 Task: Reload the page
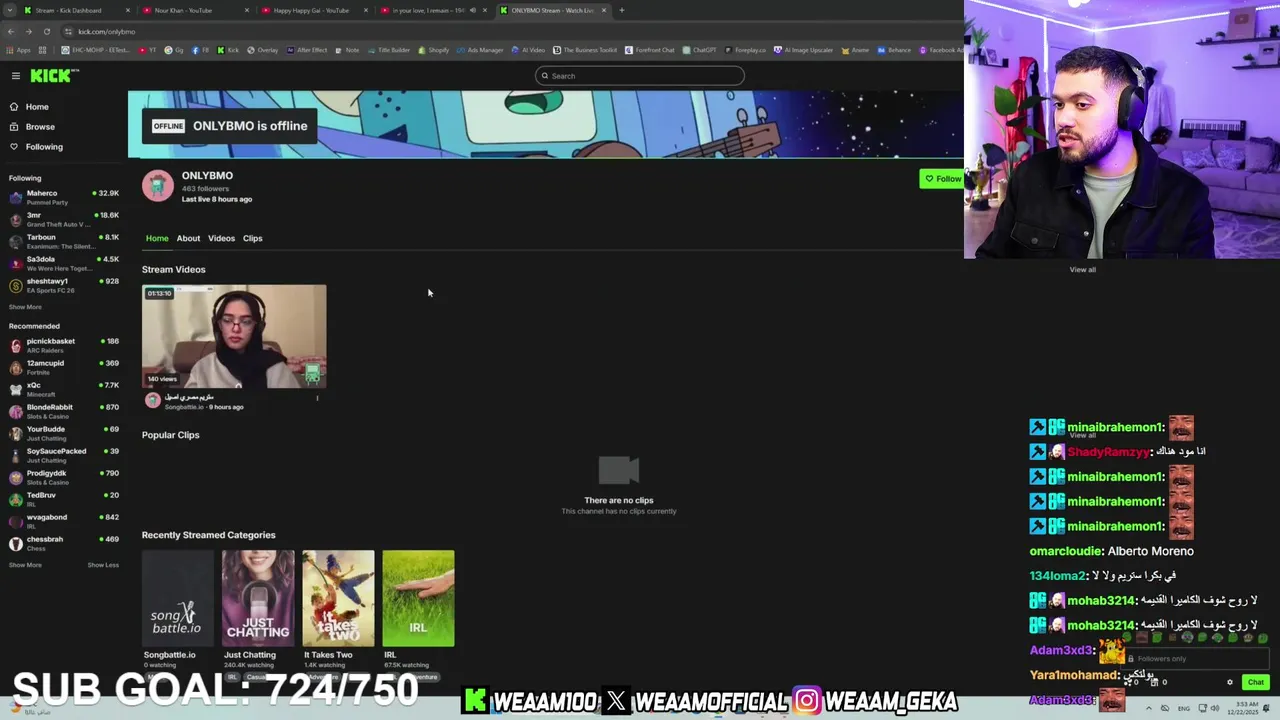click(x=46, y=31)
